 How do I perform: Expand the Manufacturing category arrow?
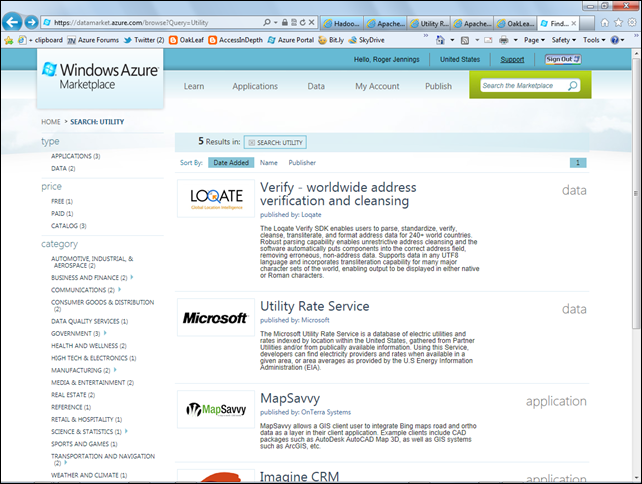pyautogui.click(x=115, y=370)
